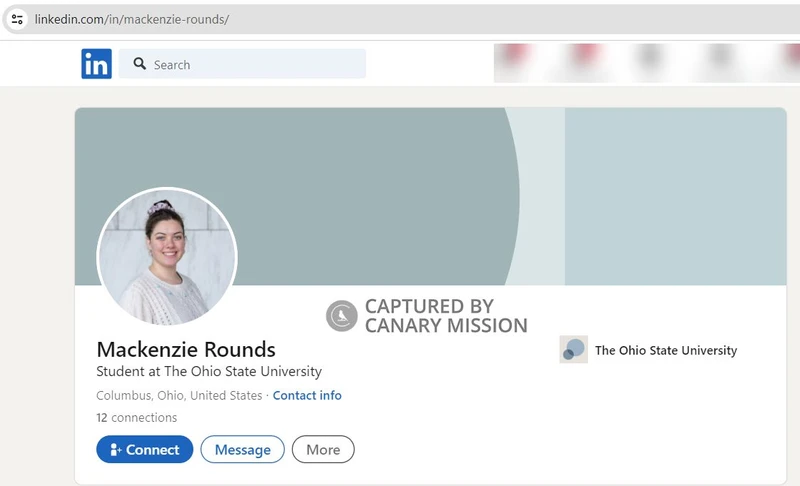This screenshot has height=486, width=800.
Task: Click the name "Mackenzie Rounds"
Action: (186, 349)
